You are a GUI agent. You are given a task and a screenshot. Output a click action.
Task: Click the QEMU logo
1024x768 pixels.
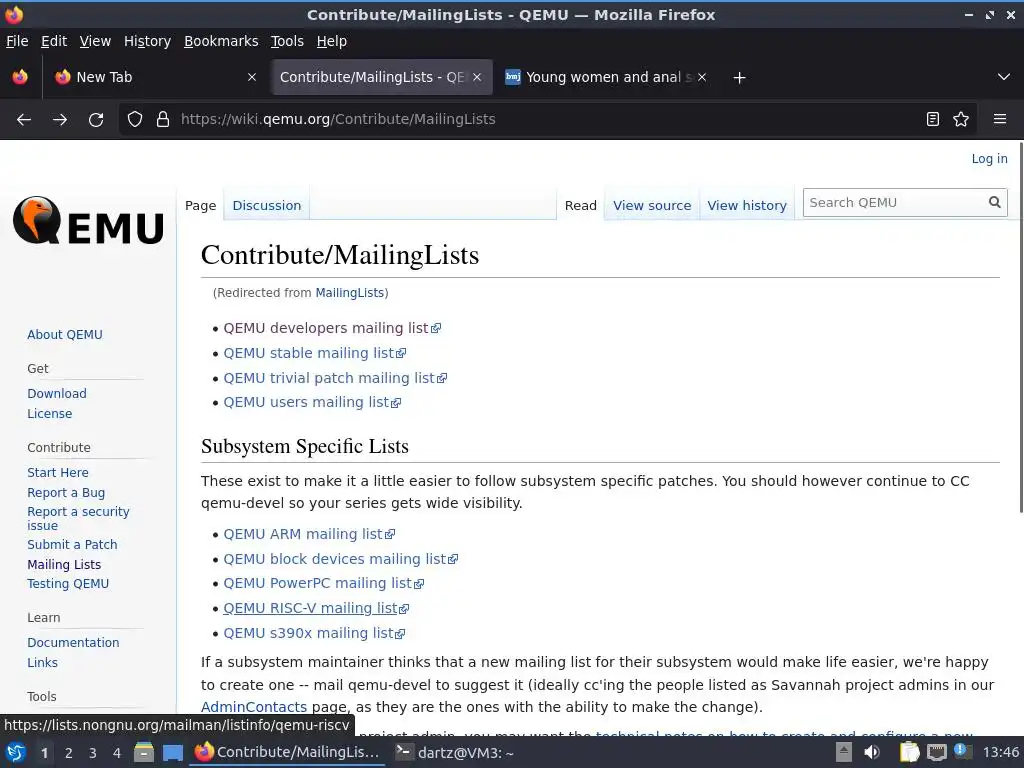tap(88, 221)
